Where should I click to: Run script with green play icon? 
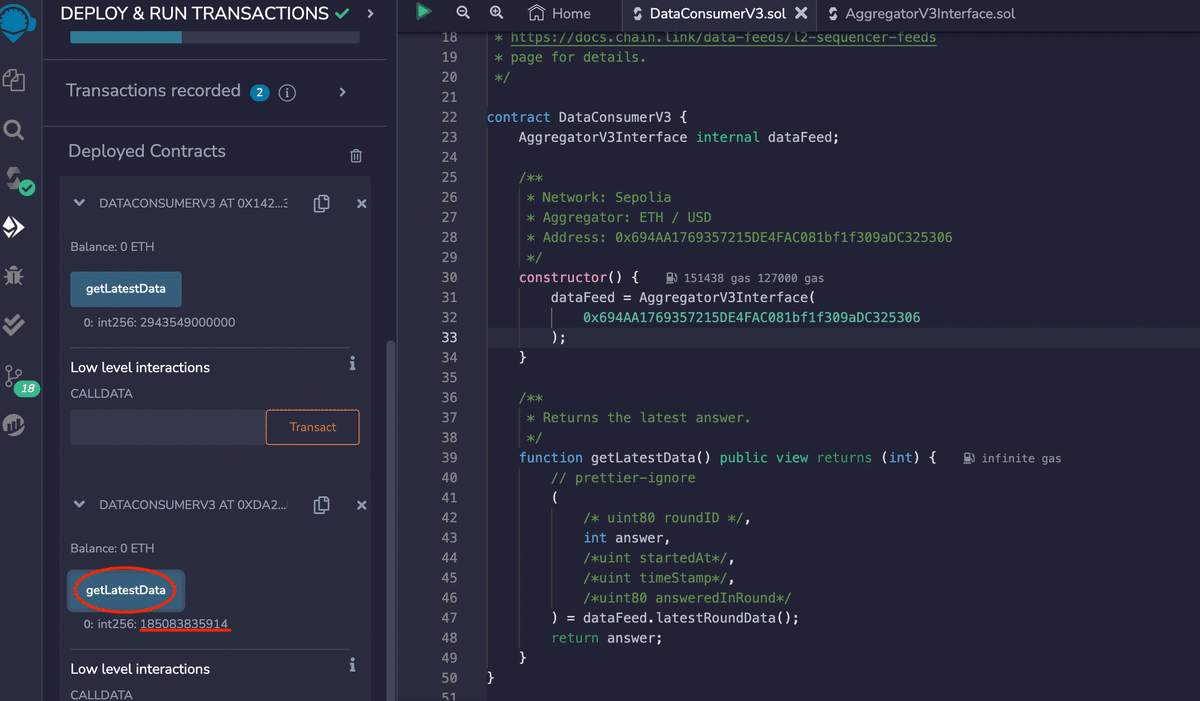point(424,12)
